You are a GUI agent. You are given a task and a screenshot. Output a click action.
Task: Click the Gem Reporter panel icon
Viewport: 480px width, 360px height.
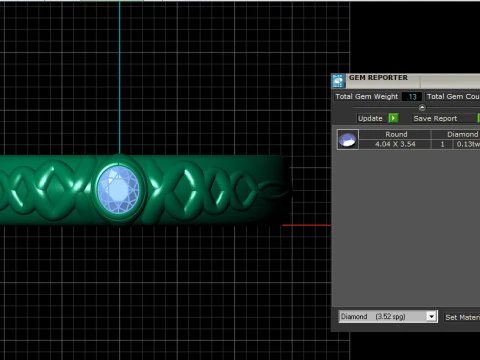tap(338, 81)
